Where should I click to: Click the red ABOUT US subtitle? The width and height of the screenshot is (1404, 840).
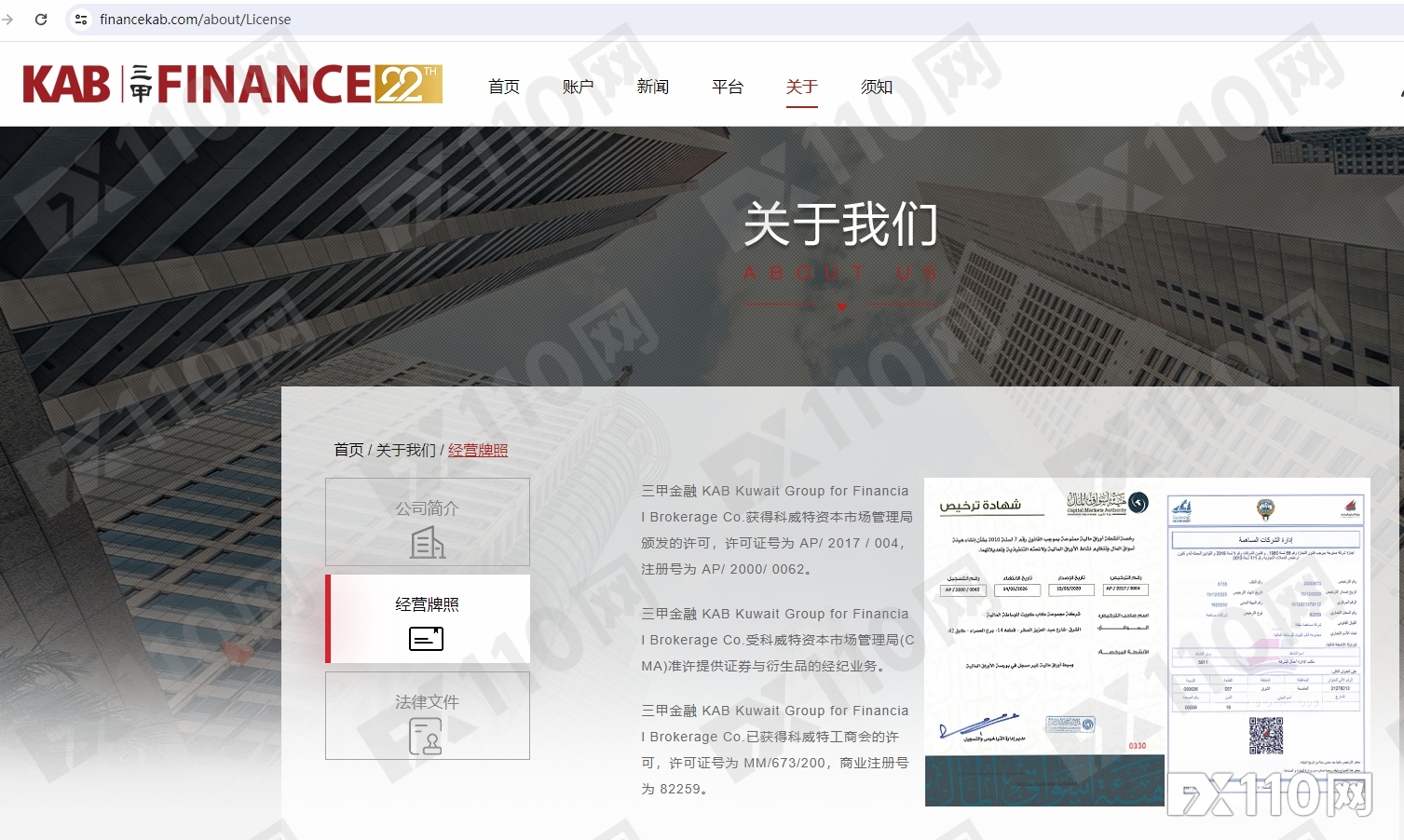(x=841, y=273)
